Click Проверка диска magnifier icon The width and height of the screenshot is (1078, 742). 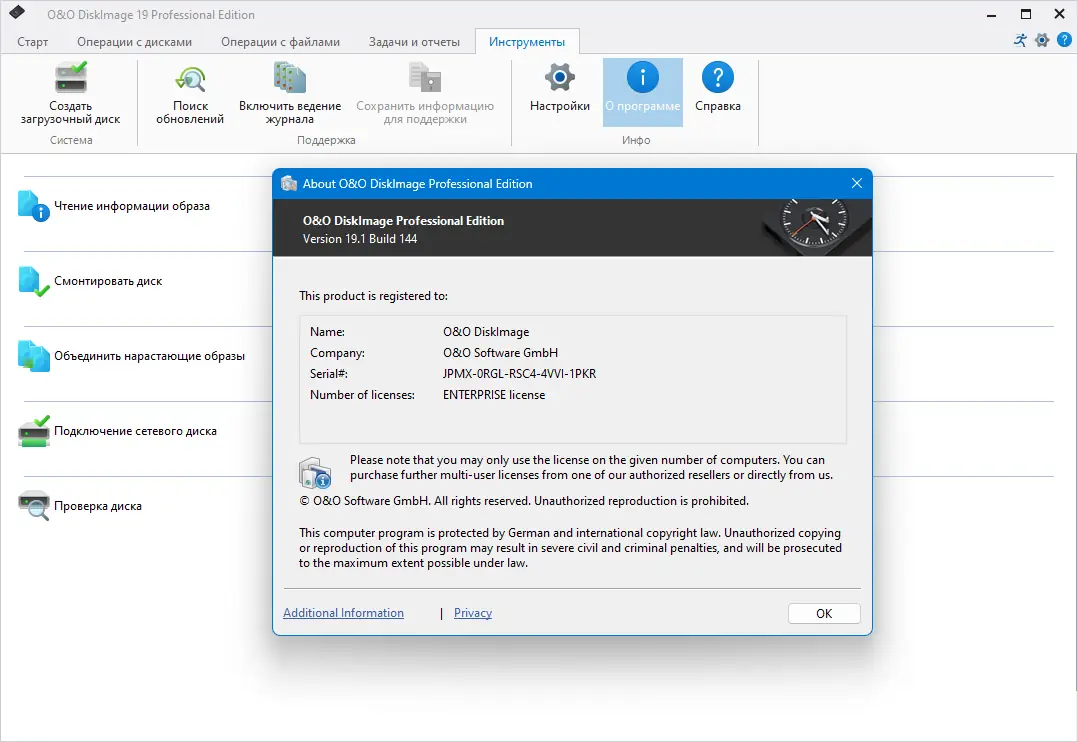point(34,506)
